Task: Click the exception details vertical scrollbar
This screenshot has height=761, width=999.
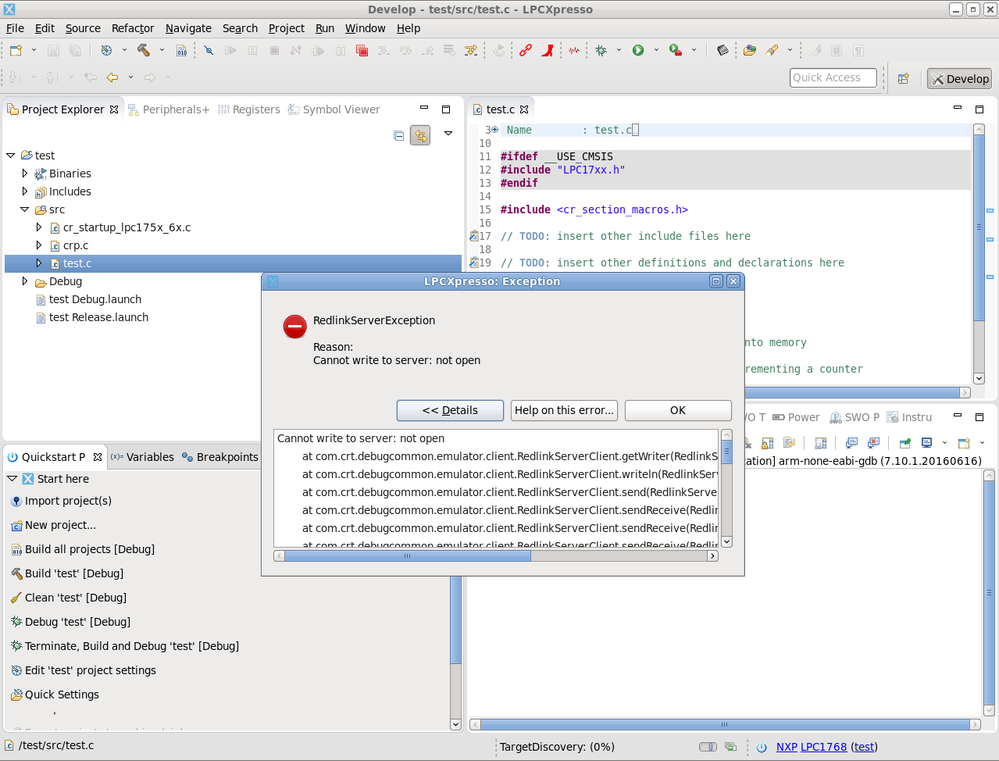Action: click(x=726, y=488)
